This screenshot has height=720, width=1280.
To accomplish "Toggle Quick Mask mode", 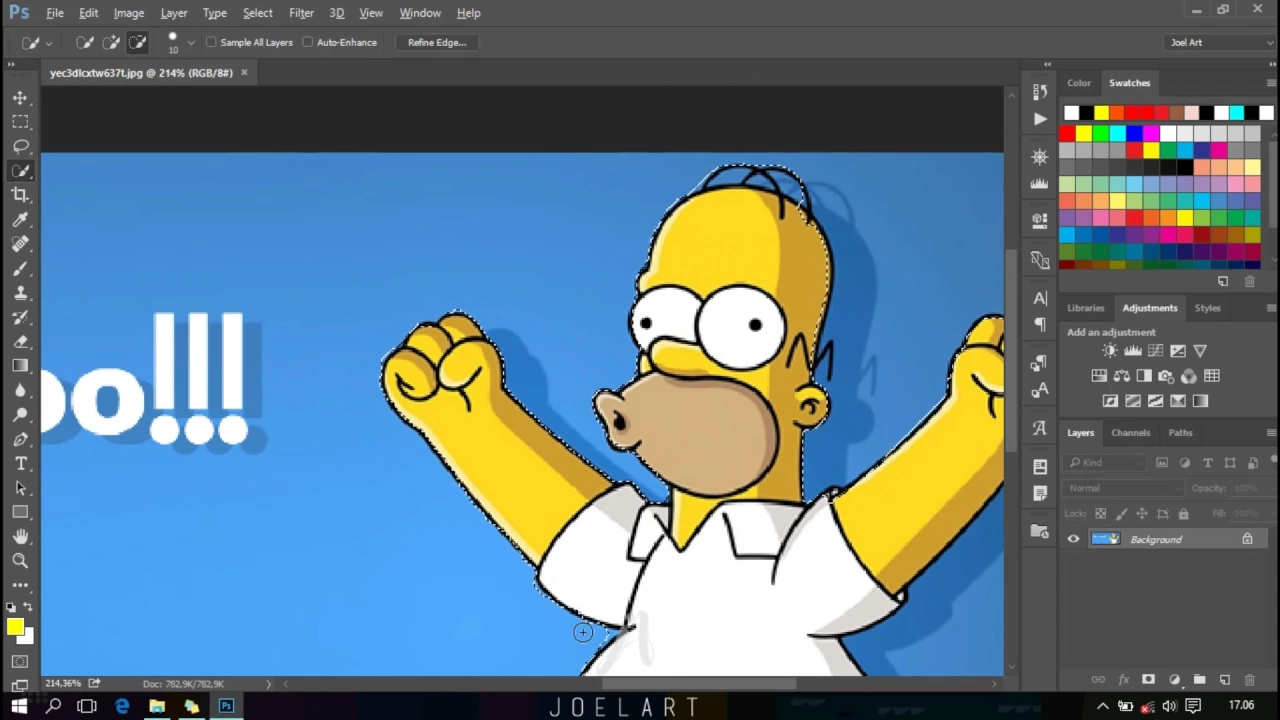I will [20, 662].
